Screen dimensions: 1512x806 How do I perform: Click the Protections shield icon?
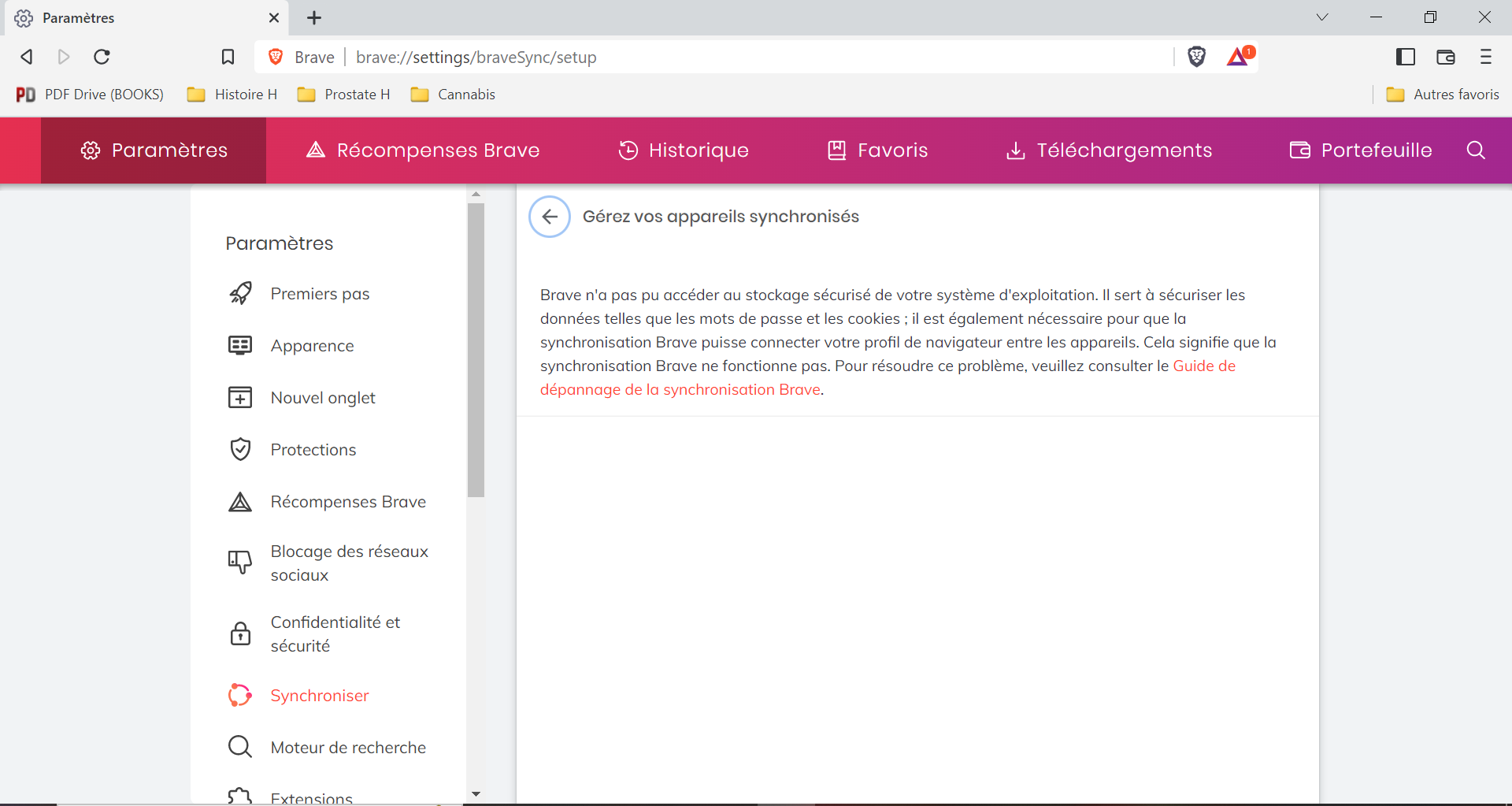click(x=240, y=450)
